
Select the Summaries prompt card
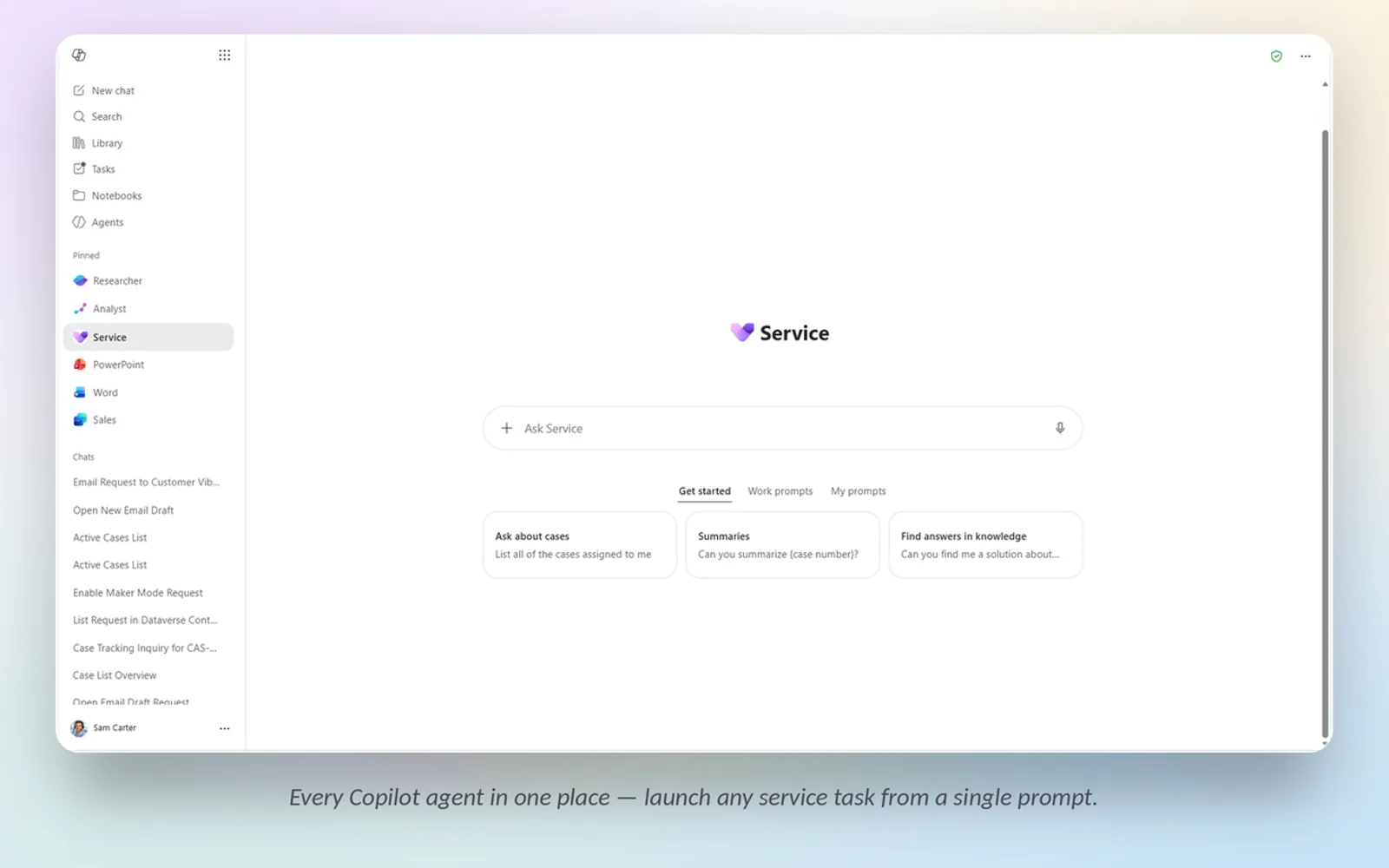(782, 545)
